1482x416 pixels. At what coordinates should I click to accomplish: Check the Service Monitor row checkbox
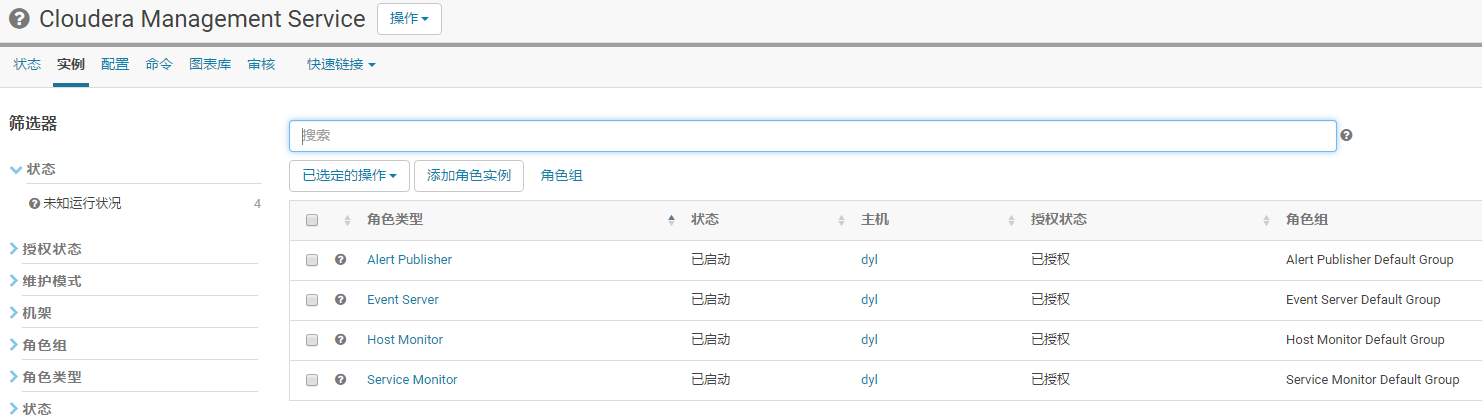tap(312, 380)
